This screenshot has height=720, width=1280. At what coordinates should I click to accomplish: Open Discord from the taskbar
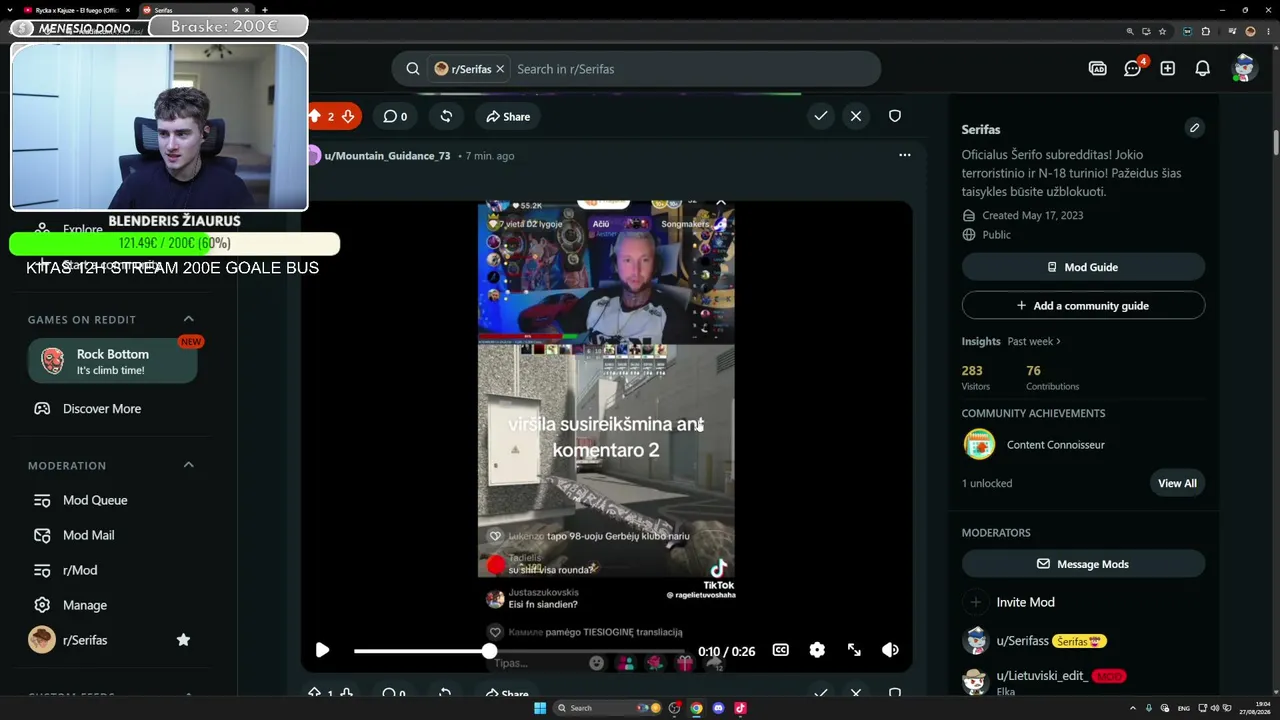click(x=718, y=708)
